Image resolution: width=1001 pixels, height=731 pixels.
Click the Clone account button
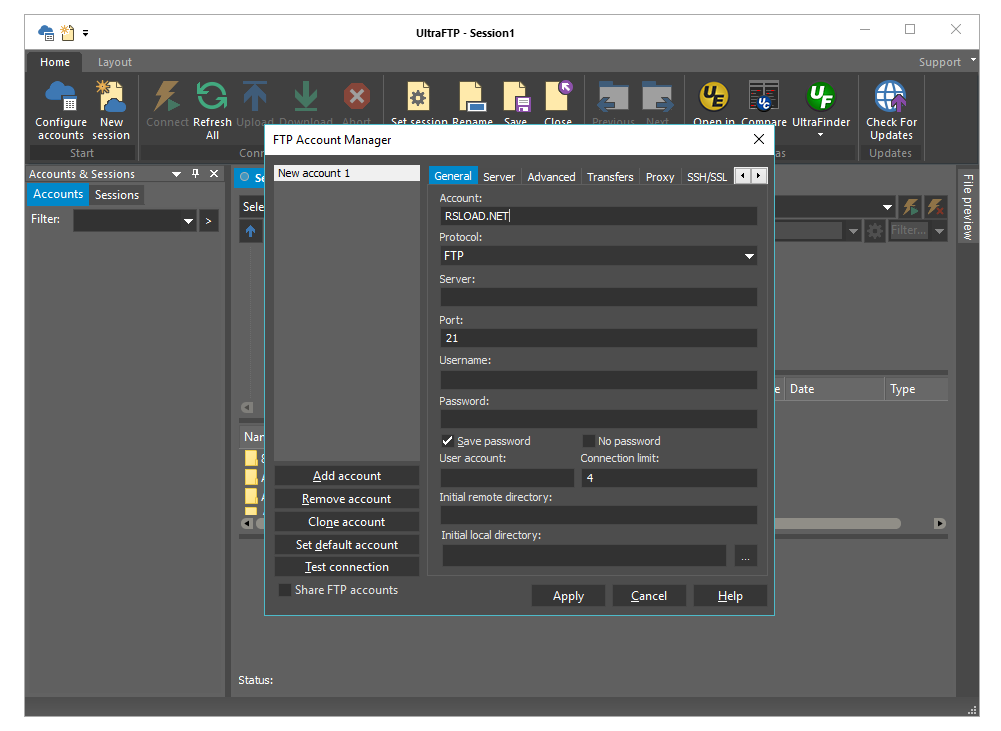click(347, 522)
